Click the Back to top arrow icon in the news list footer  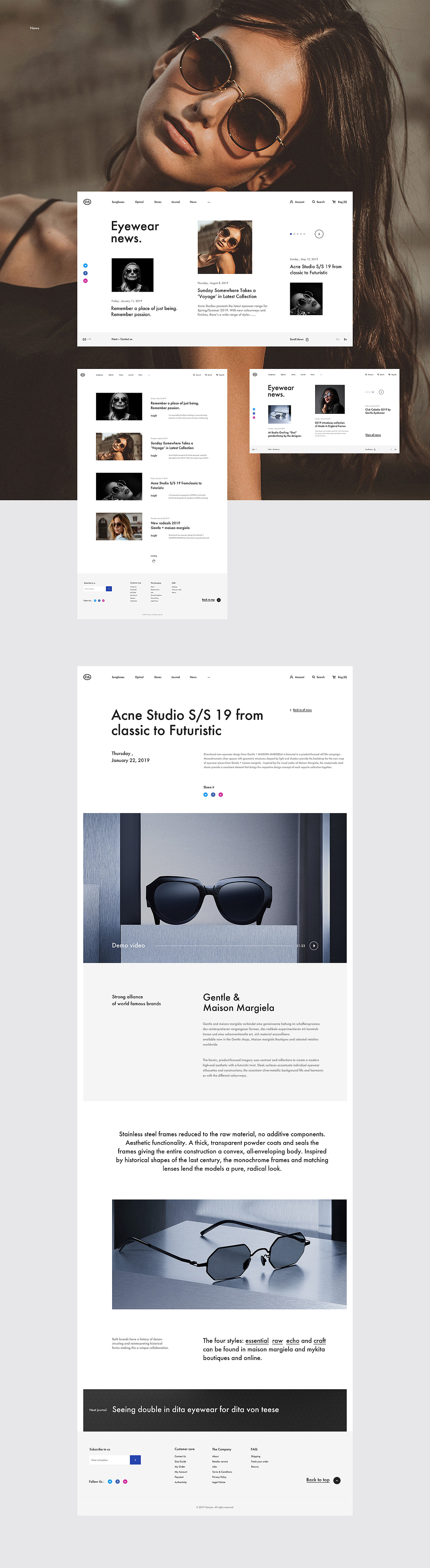click(219, 600)
